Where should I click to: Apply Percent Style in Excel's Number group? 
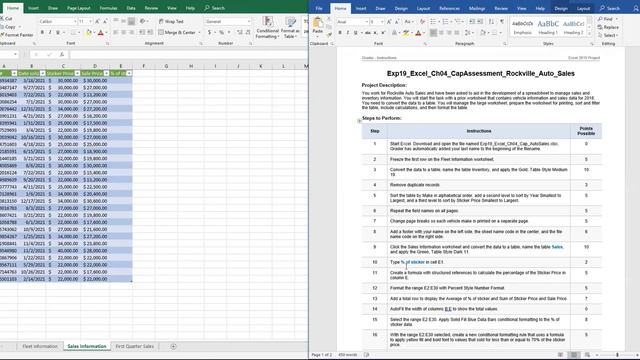pos(221,32)
